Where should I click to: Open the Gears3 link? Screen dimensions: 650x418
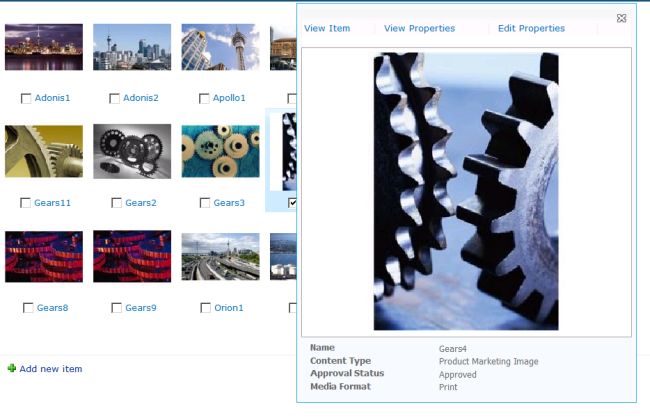click(x=229, y=203)
